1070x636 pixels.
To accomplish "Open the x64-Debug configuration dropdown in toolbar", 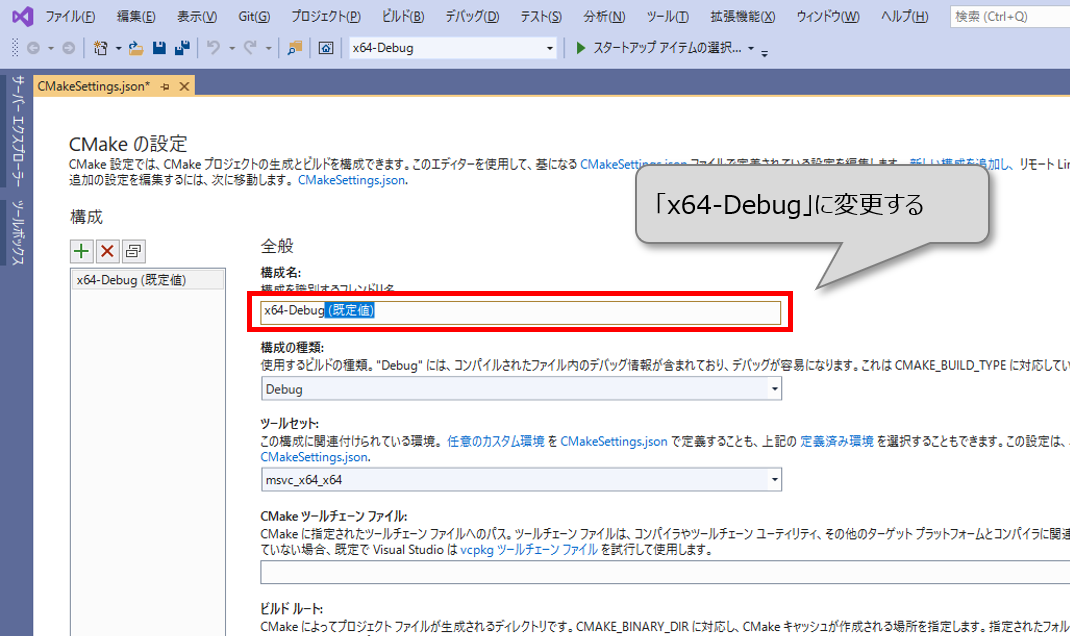I will click(x=453, y=48).
